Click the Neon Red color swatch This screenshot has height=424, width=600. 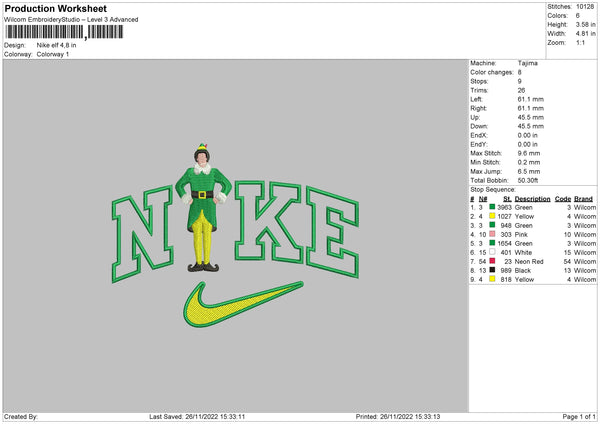(492, 261)
